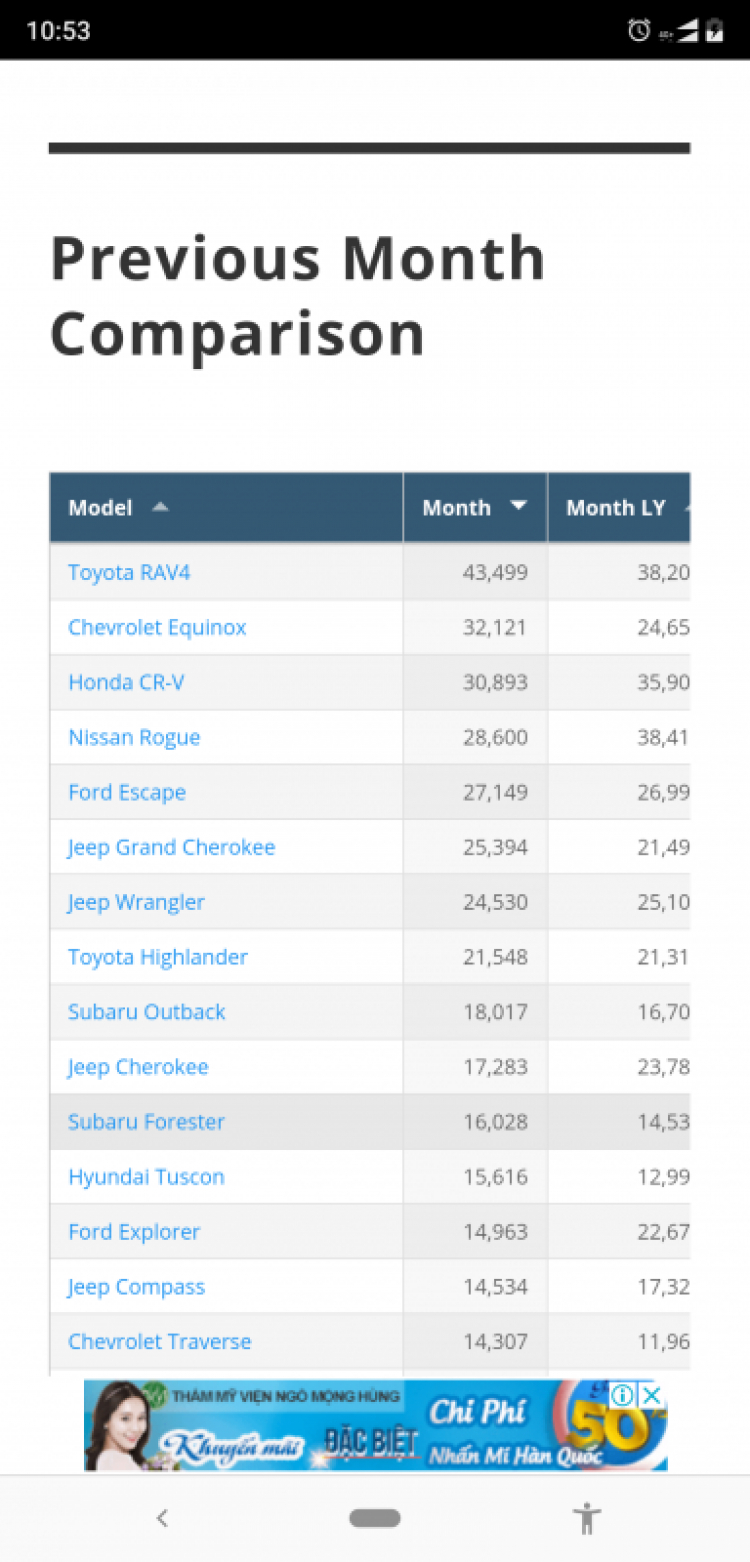
Task: Select the 17,283 month value
Action: click(x=495, y=1067)
